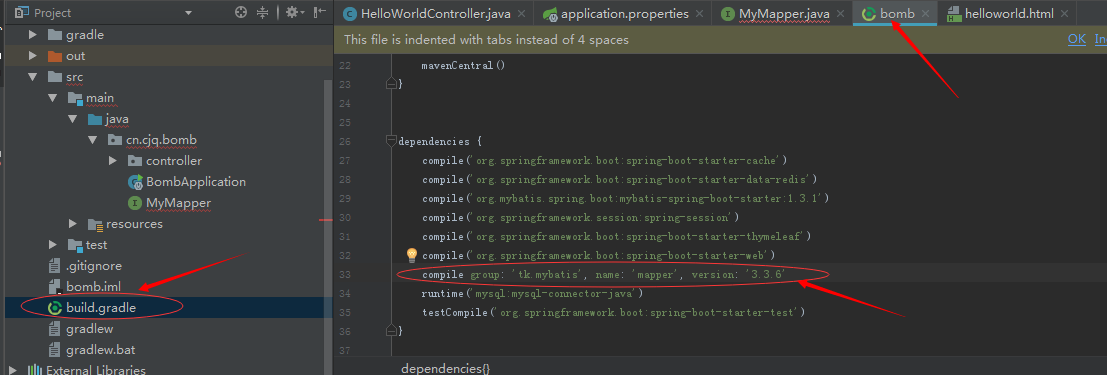Image resolution: width=1107 pixels, height=375 pixels.
Task: Click OK link in indentation notification
Action: [x=1077, y=40]
